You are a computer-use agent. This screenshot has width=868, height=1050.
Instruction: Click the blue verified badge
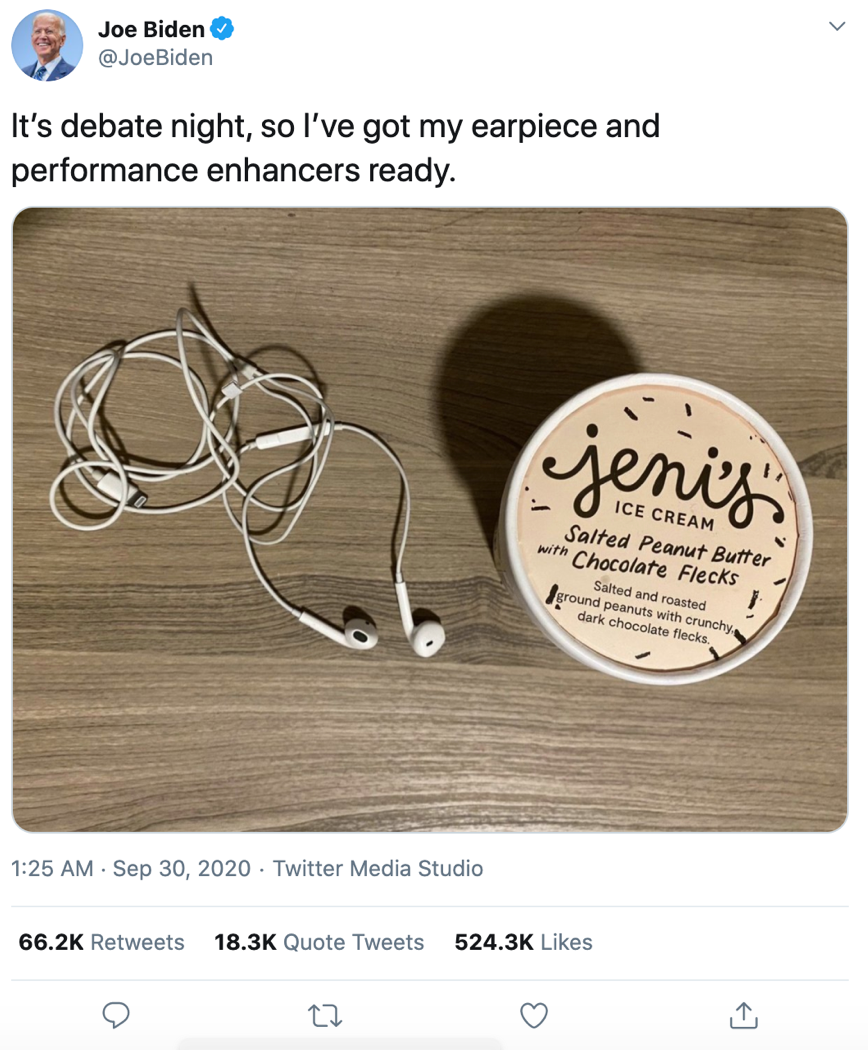222,29
